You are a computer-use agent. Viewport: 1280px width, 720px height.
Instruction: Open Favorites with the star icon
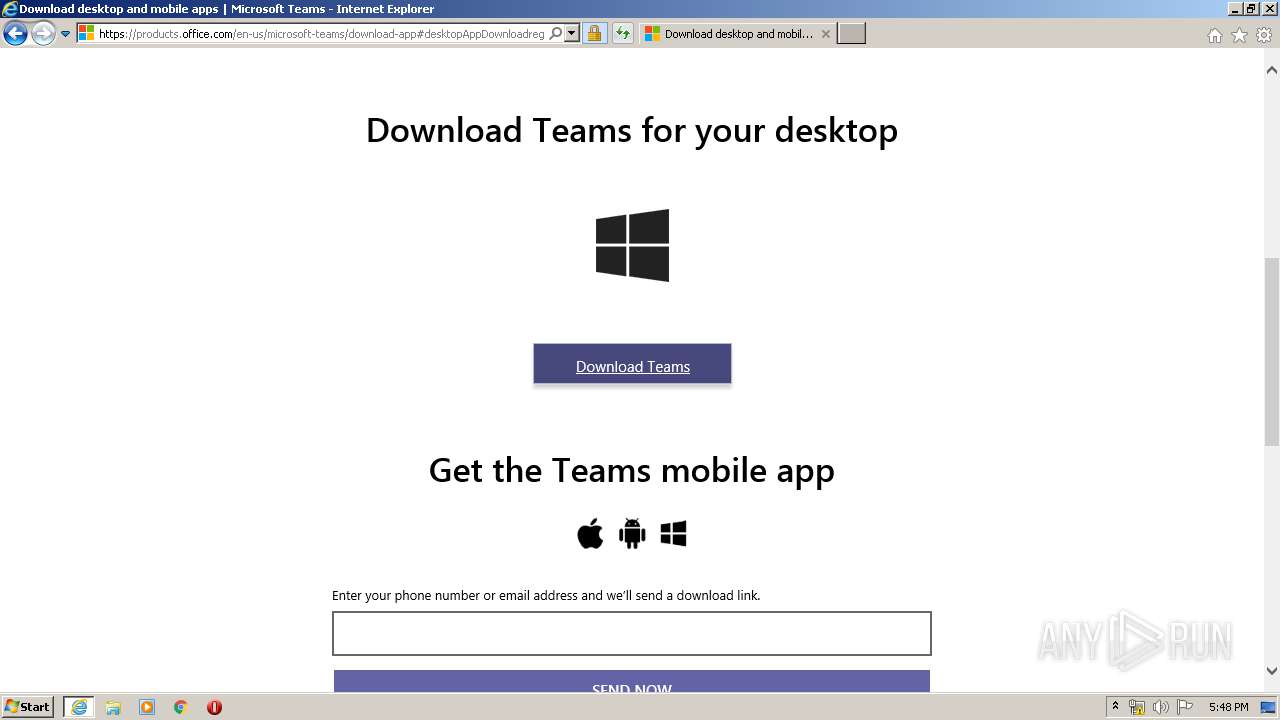point(1239,35)
